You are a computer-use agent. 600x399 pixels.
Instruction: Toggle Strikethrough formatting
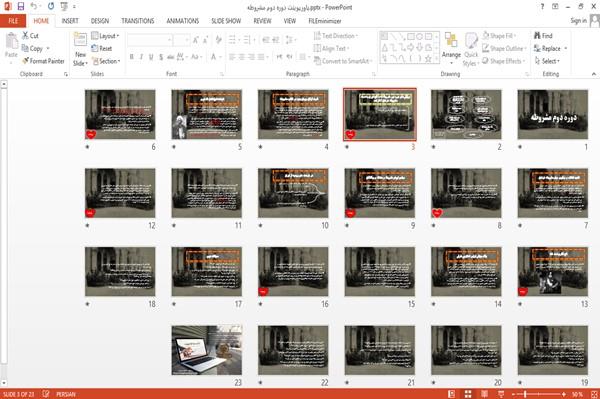(171, 57)
